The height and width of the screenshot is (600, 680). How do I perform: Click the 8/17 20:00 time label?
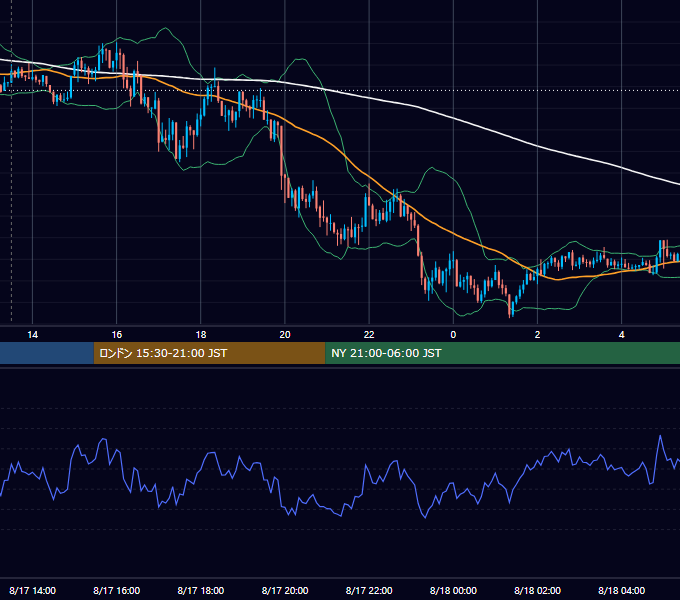[285, 590]
